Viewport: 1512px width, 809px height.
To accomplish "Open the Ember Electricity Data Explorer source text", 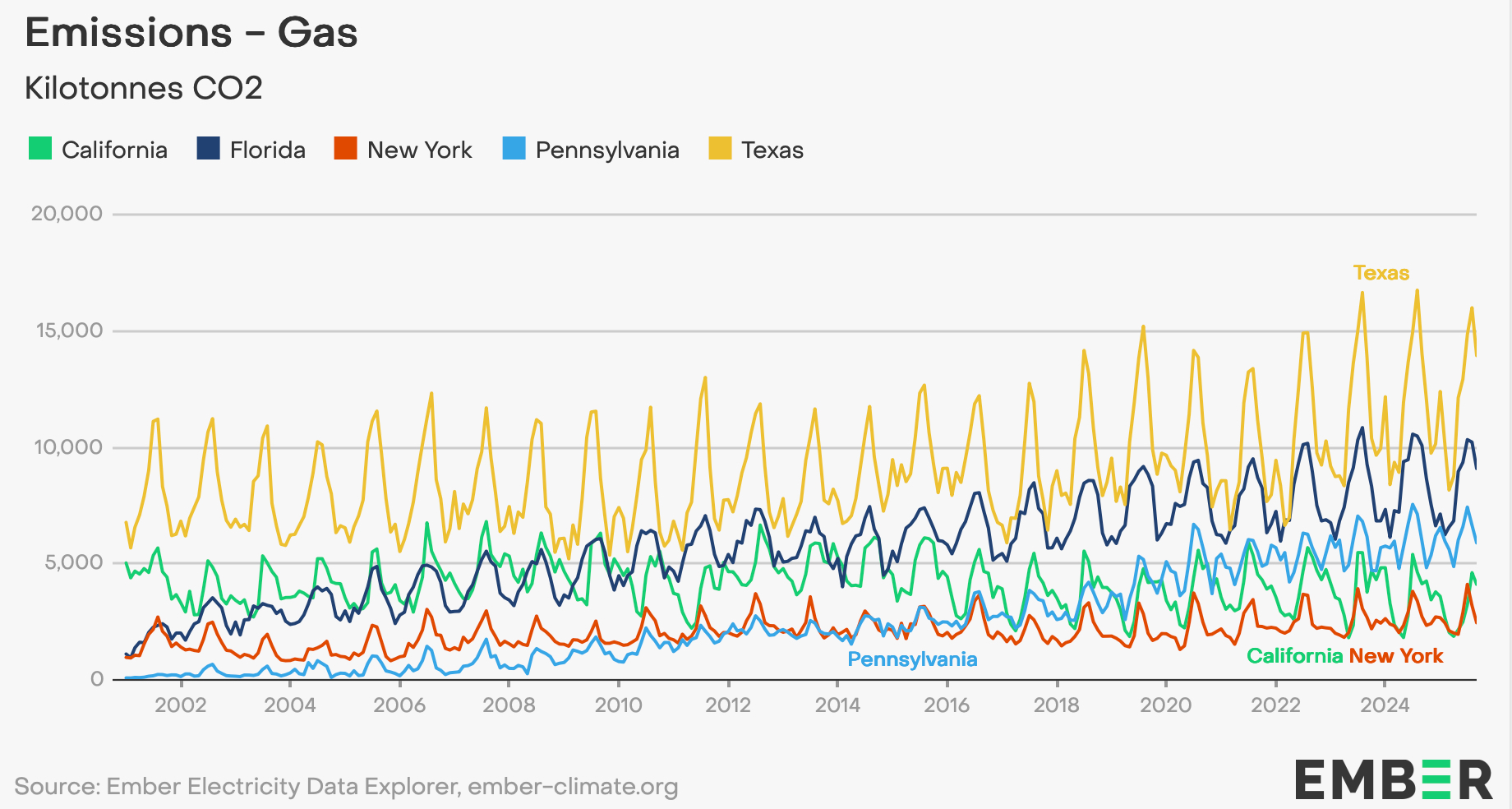I will (x=346, y=787).
